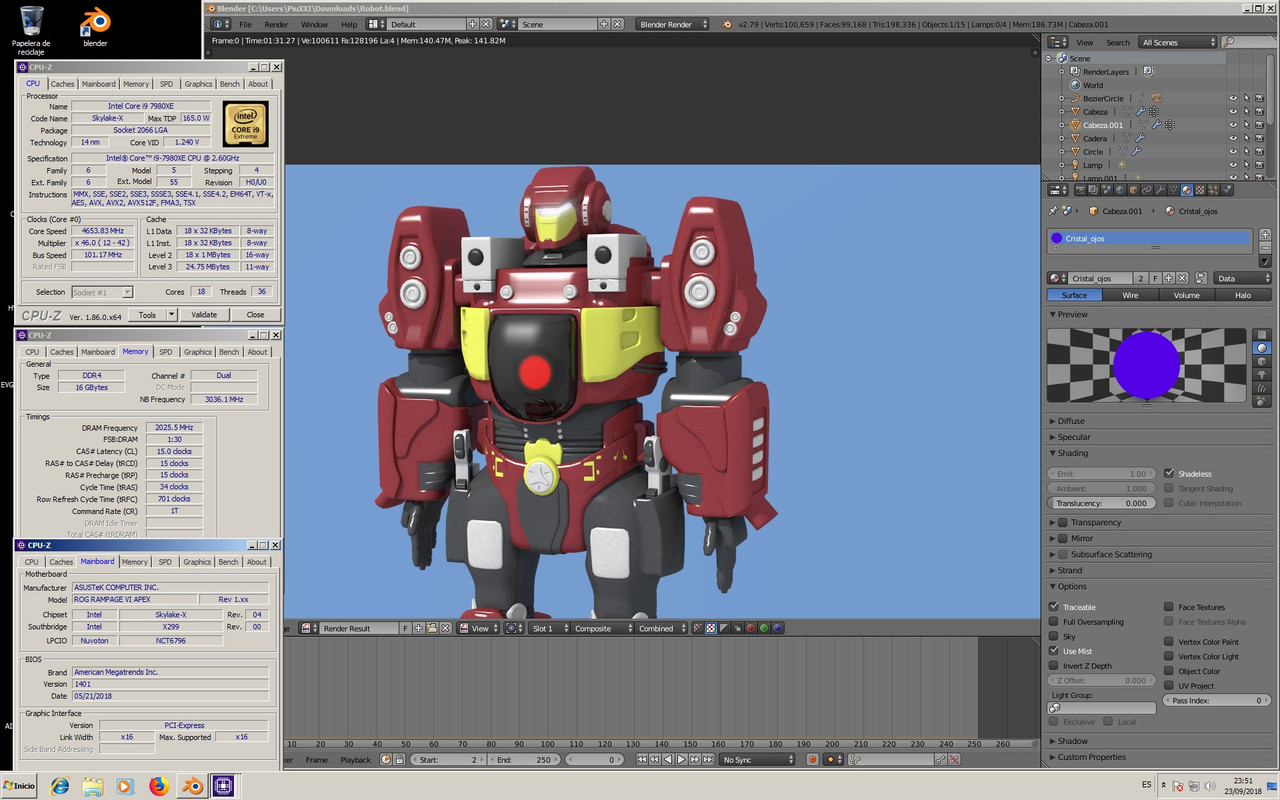Play animation in reverse
Image resolution: width=1280 pixels, height=800 pixels.
[x=668, y=760]
